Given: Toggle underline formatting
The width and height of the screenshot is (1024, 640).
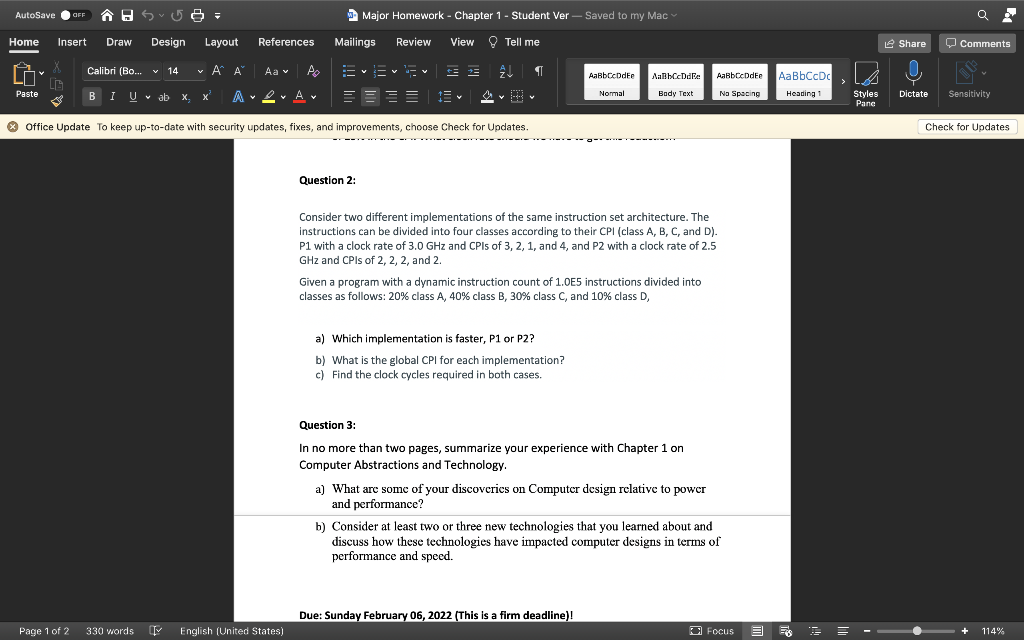Looking at the screenshot, I should [135, 96].
